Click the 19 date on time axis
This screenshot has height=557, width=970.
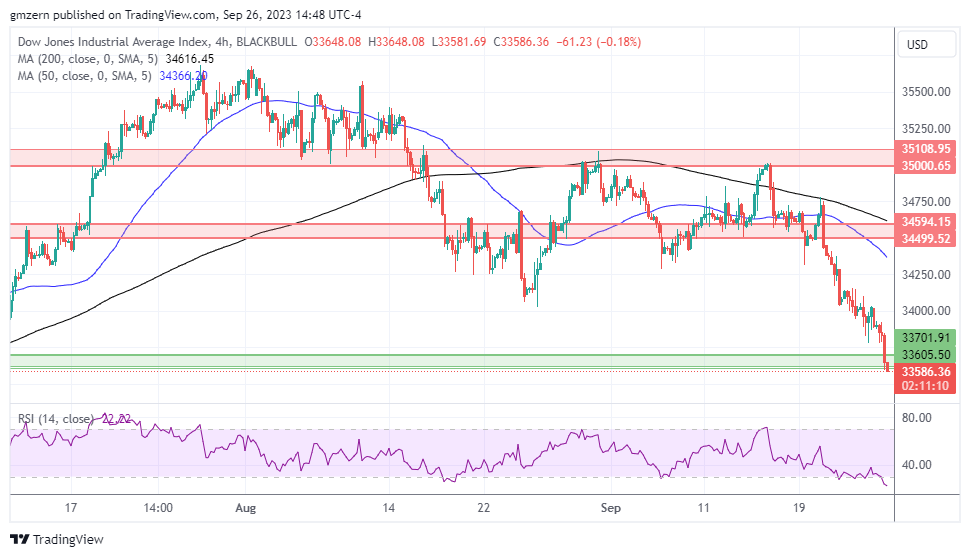pyautogui.click(x=799, y=508)
